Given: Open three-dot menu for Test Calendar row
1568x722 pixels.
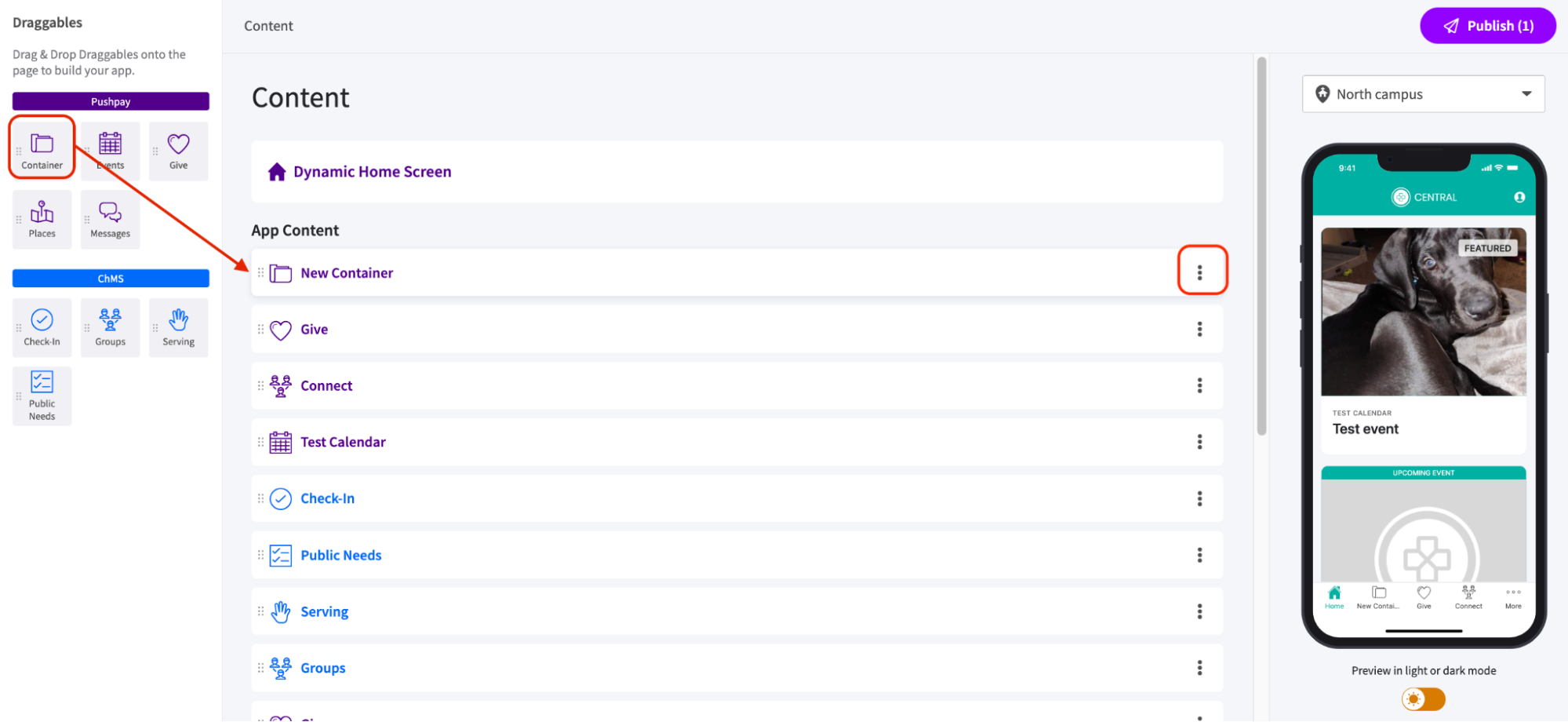Looking at the screenshot, I should coord(1199,442).
